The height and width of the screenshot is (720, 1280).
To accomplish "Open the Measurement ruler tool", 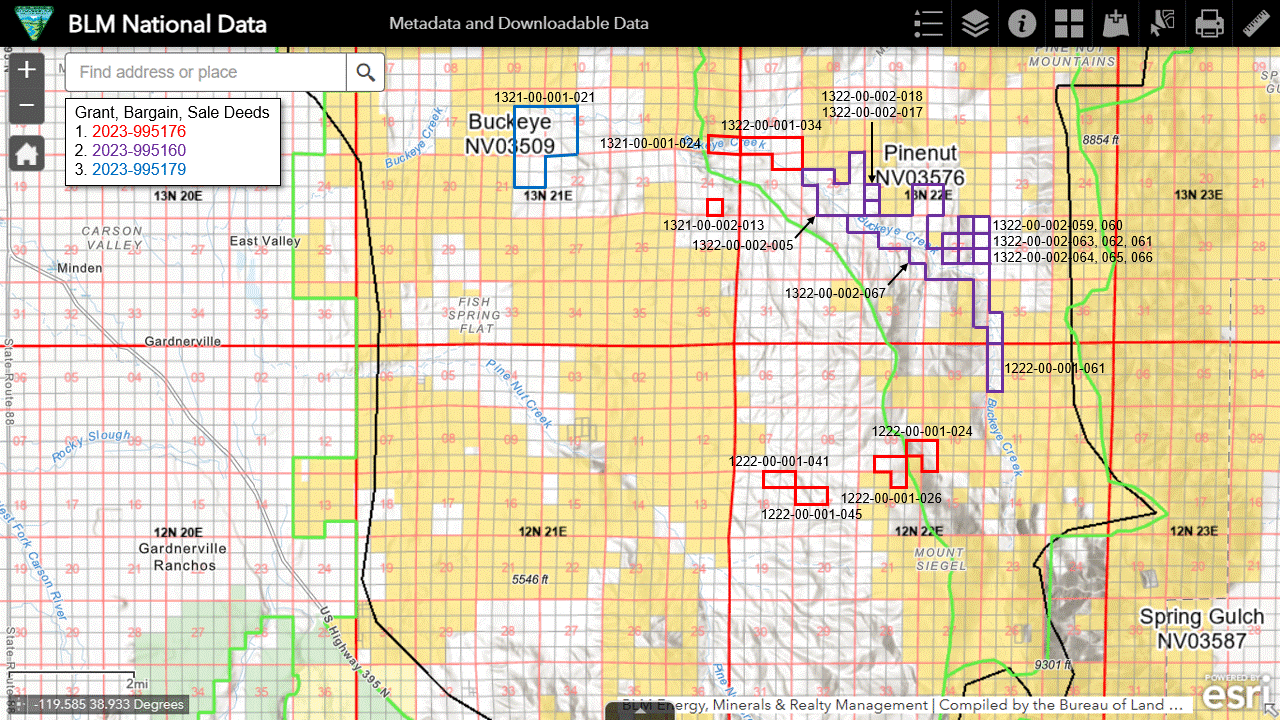I will (x=1255, y=23).
